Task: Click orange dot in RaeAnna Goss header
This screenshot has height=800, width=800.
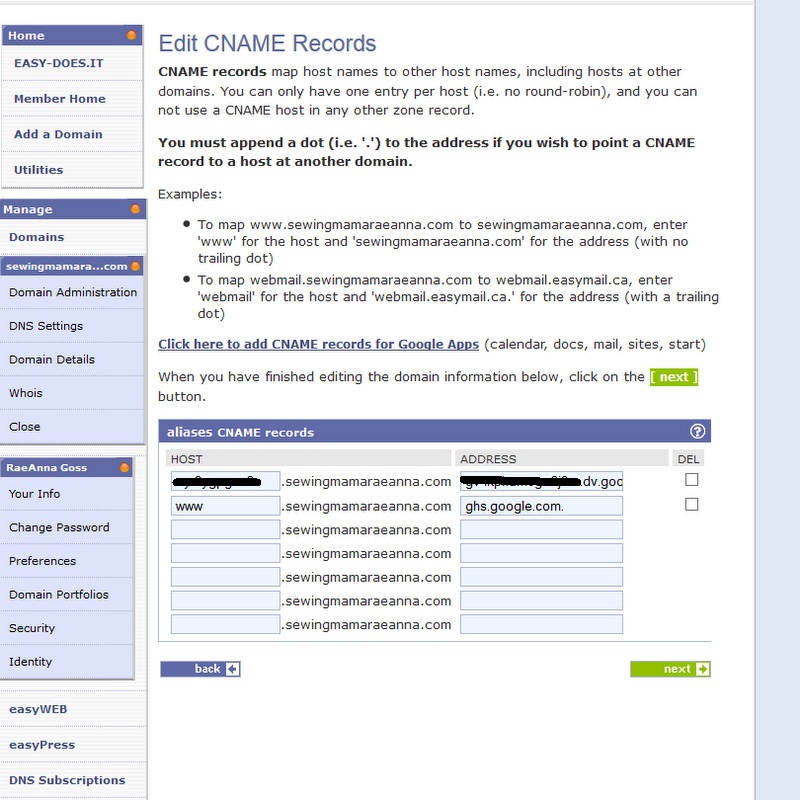Action: [x=124, y=468]
